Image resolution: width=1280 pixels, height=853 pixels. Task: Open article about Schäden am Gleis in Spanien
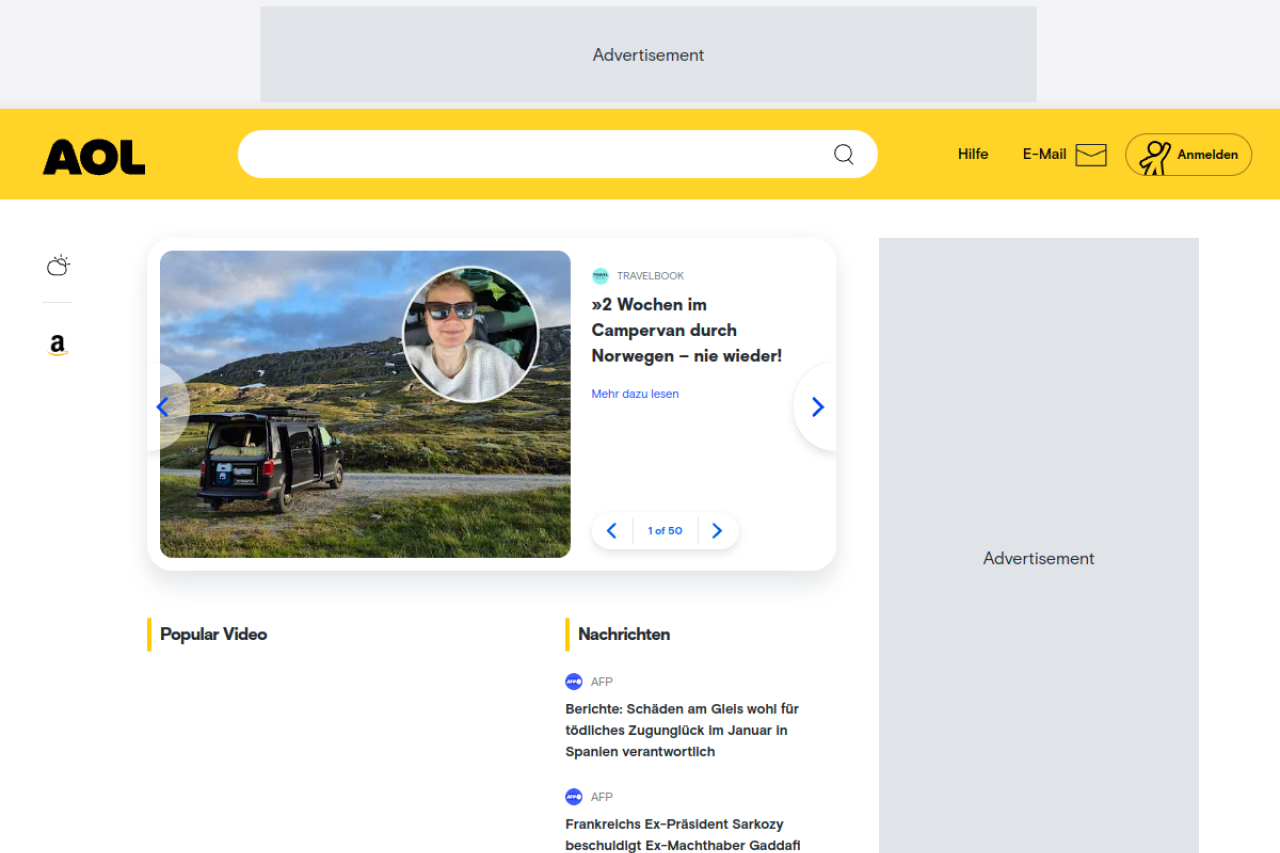(x=682, y=730)
